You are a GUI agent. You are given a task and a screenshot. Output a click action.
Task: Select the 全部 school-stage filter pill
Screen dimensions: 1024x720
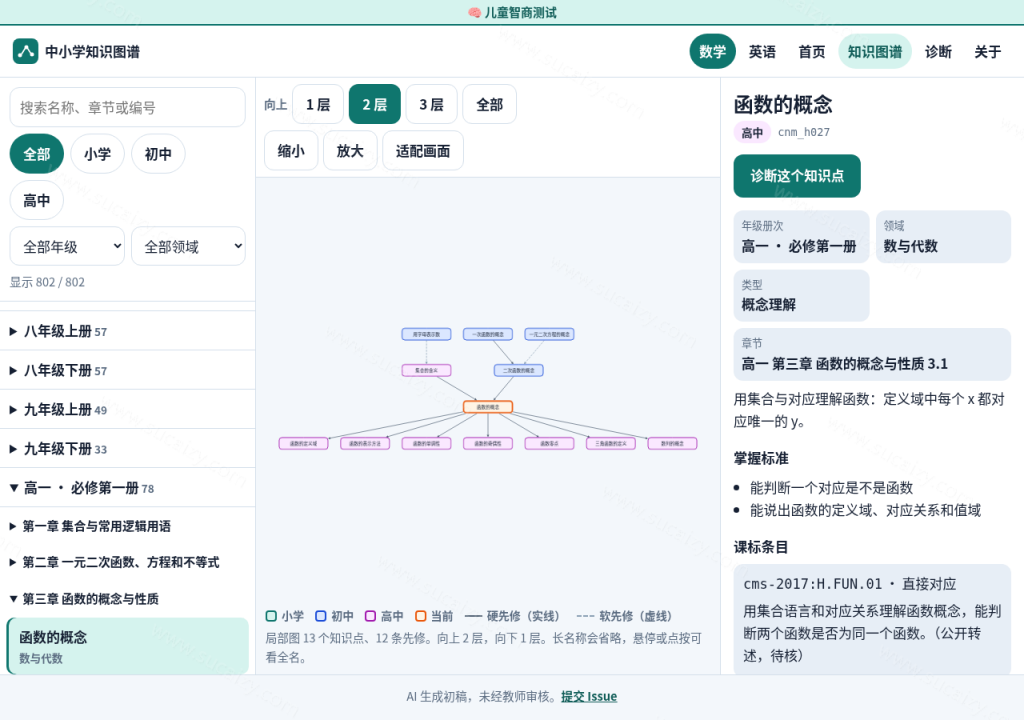click(37, 154)
